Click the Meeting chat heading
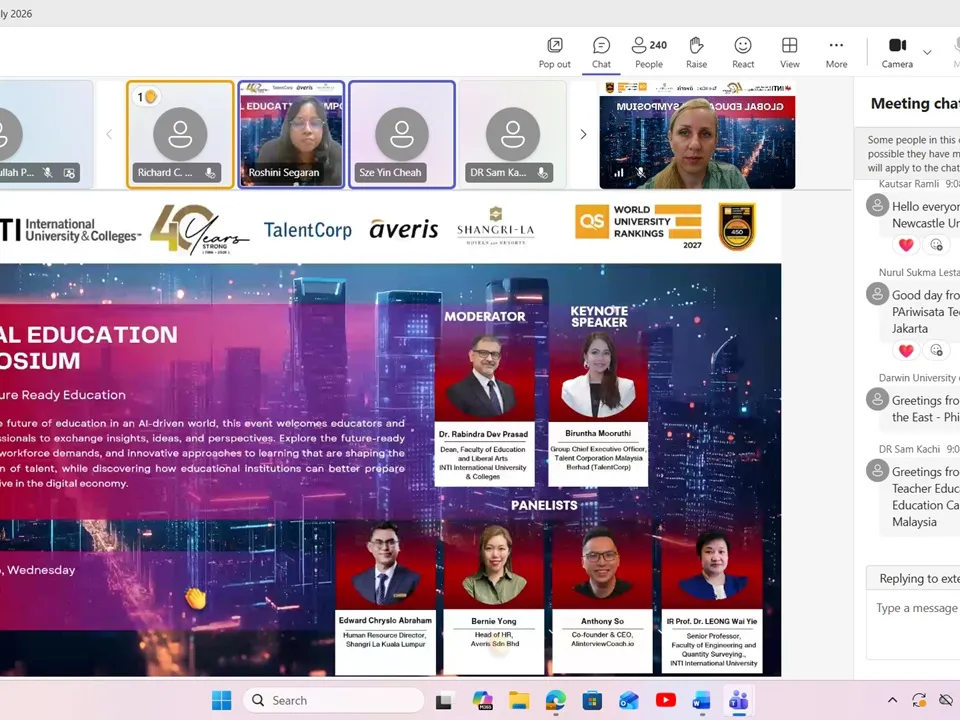Image resolution: width=960 pixels, height=720 pixels. [915, 103]
